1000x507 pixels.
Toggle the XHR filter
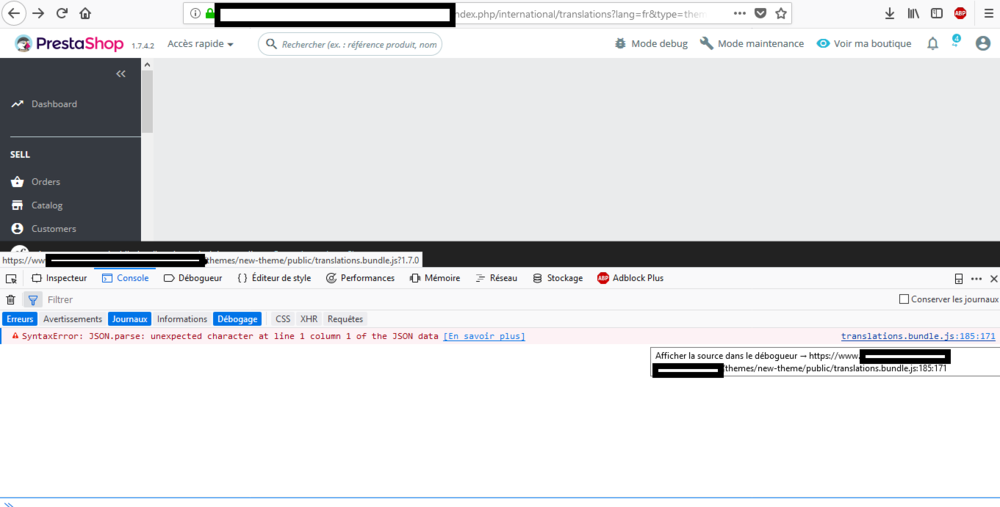(309, 319)
